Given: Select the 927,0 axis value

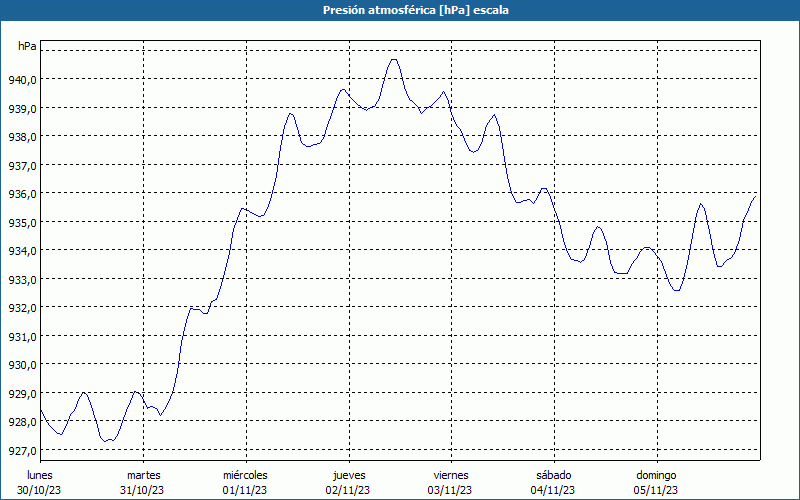Looking at the screenshot, I should coord(22,451).
